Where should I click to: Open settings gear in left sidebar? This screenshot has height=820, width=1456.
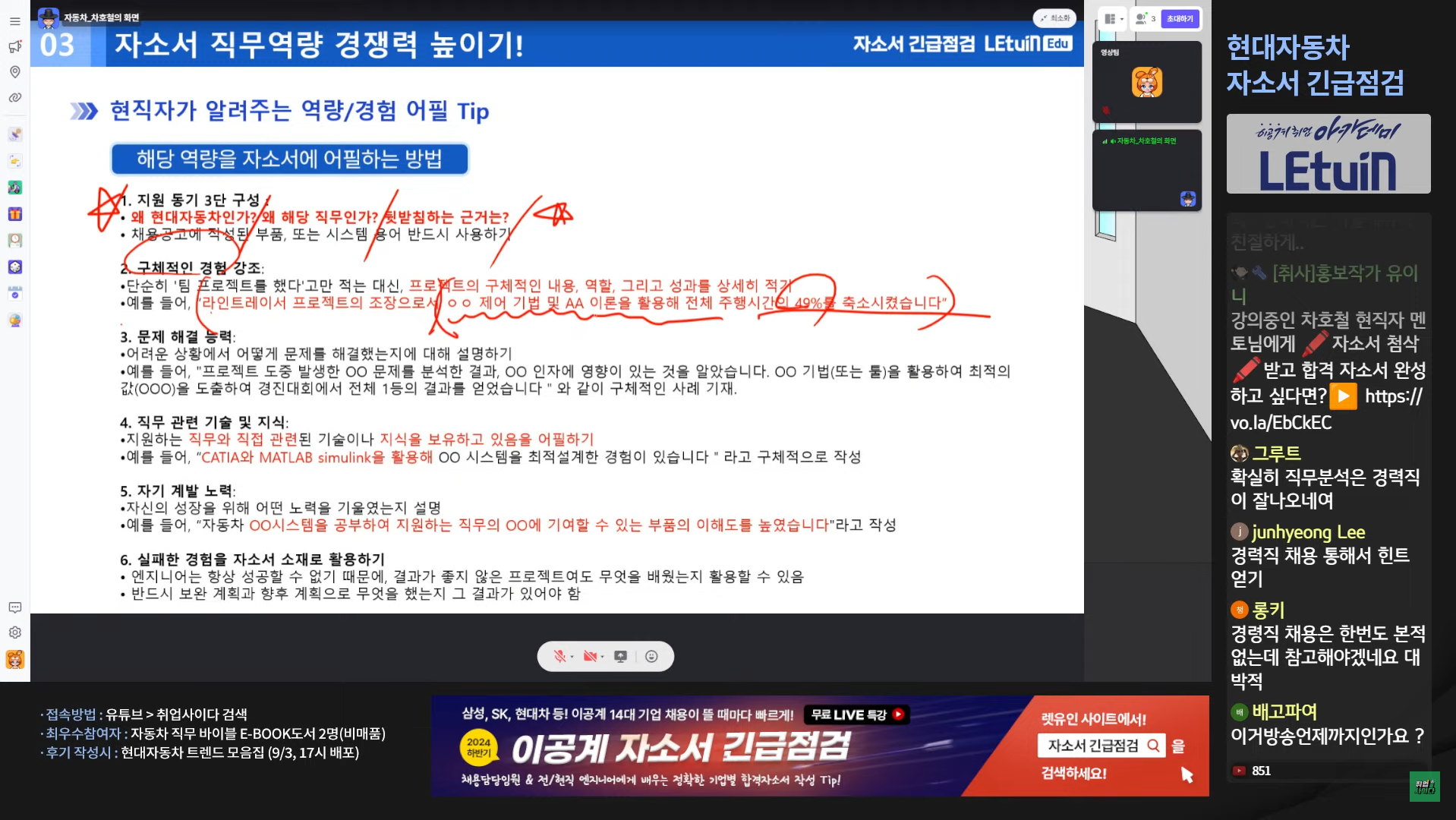[14, 632]
